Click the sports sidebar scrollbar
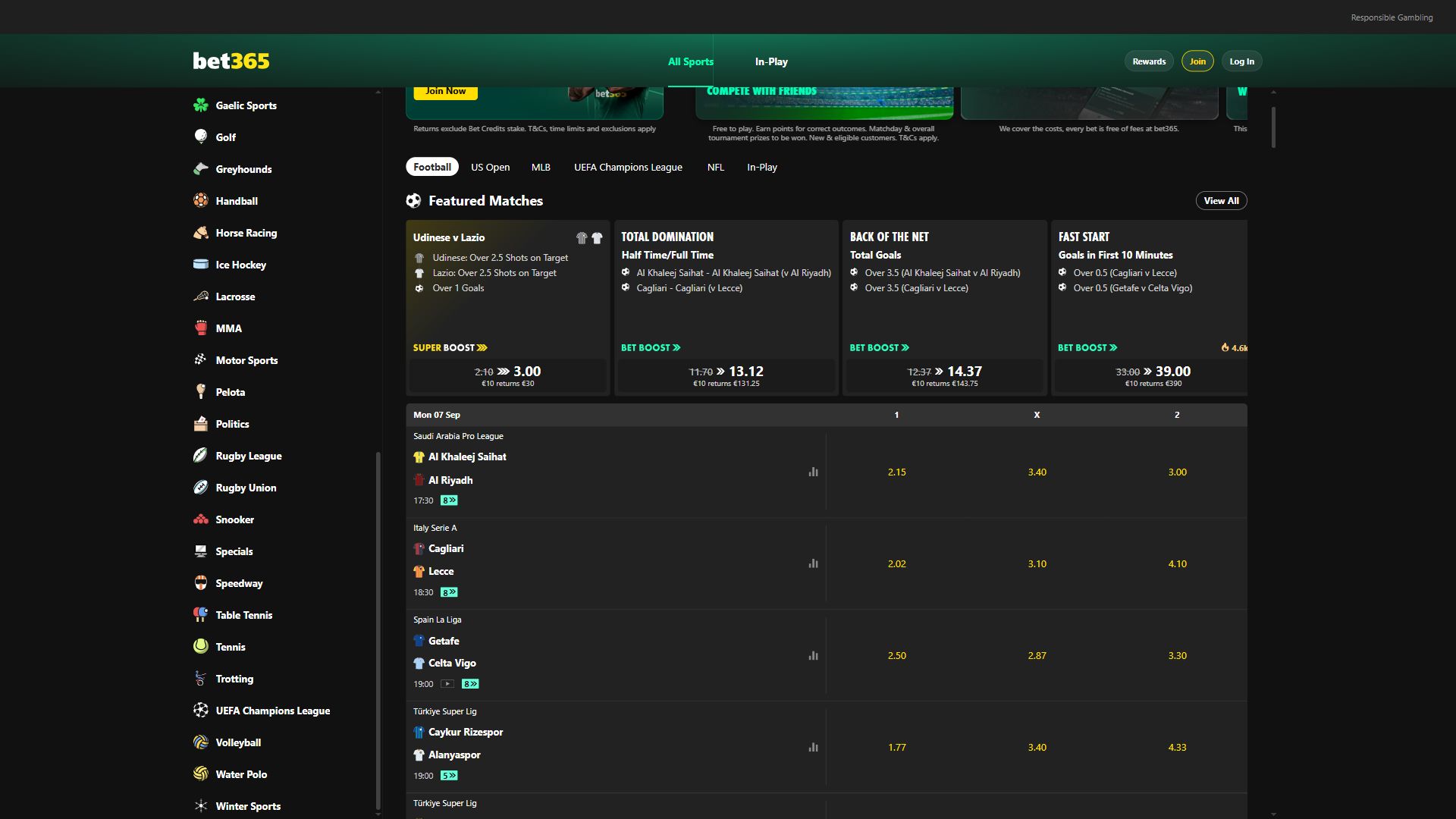The image size is (1456, 819). 378,631
